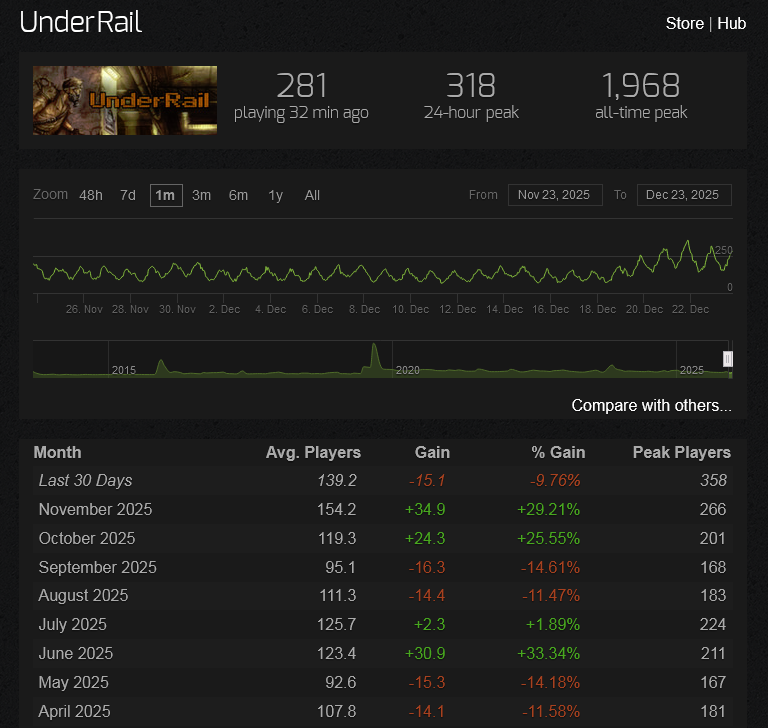Click the 2025 label in the navigator
768x728 pixels.
coord(692,370)
